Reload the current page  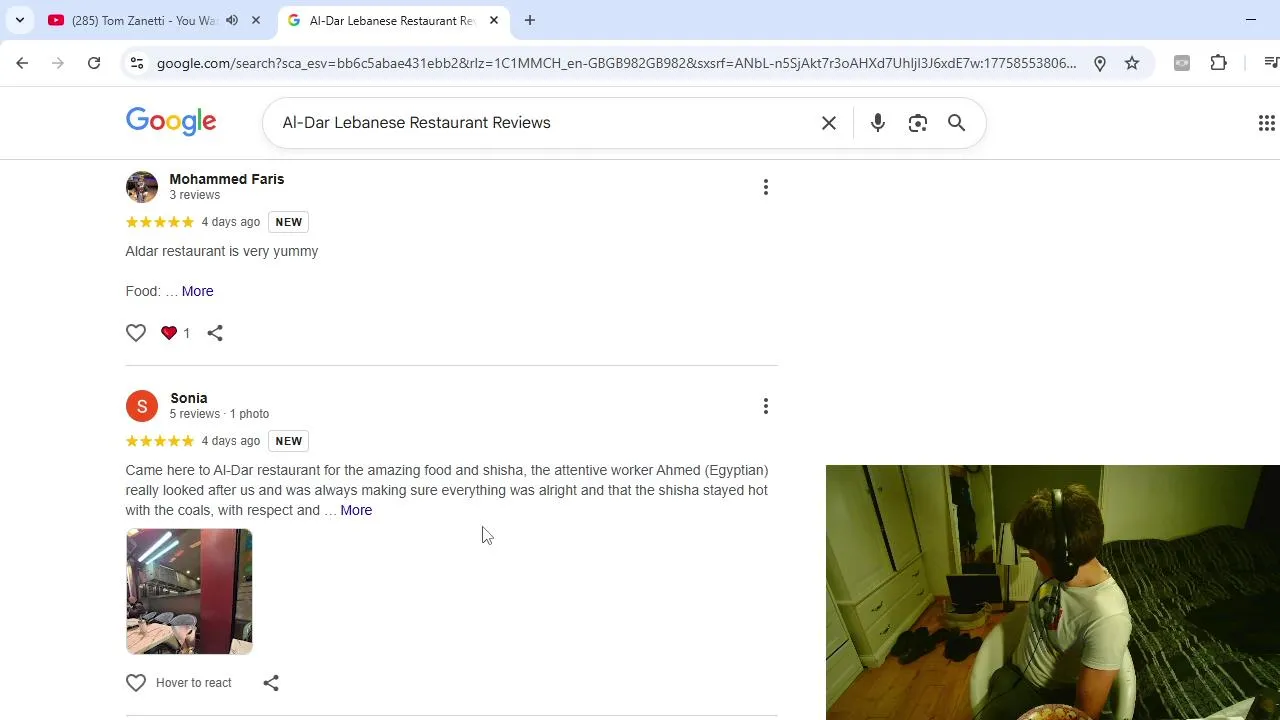coord(94,63)
